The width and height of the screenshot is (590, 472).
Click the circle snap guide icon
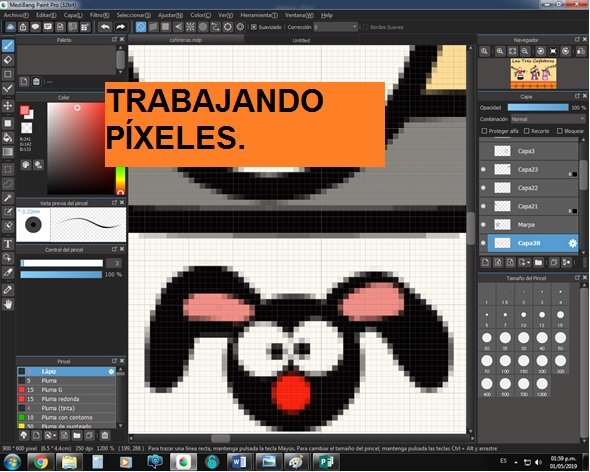203,27
